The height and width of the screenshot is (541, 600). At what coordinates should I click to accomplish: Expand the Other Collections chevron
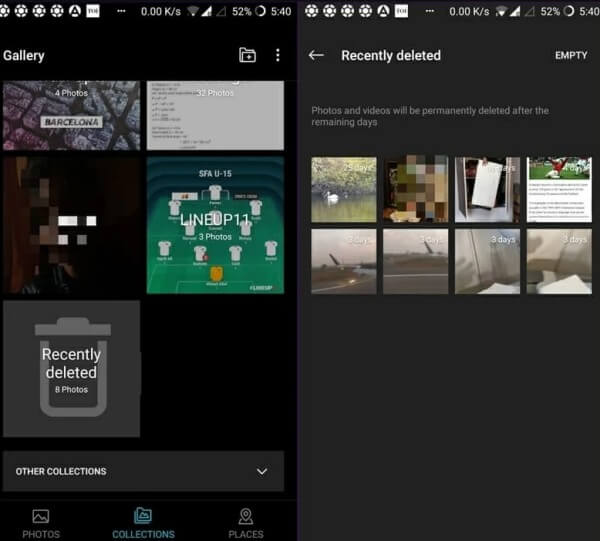pyautogui.click(x=262, y=471)
